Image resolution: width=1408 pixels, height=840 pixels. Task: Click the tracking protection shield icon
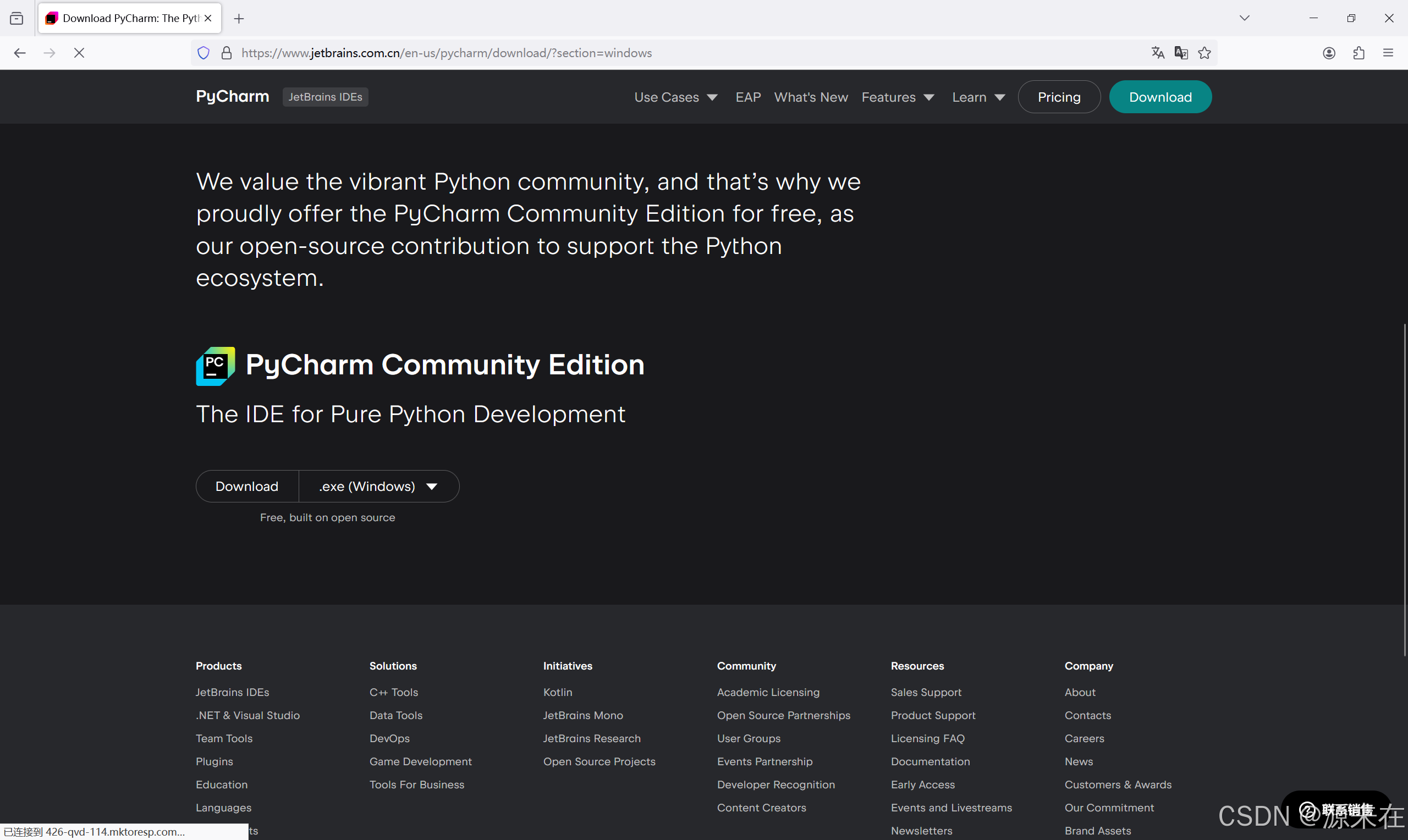pyautogui.click(x=204, y=53)
